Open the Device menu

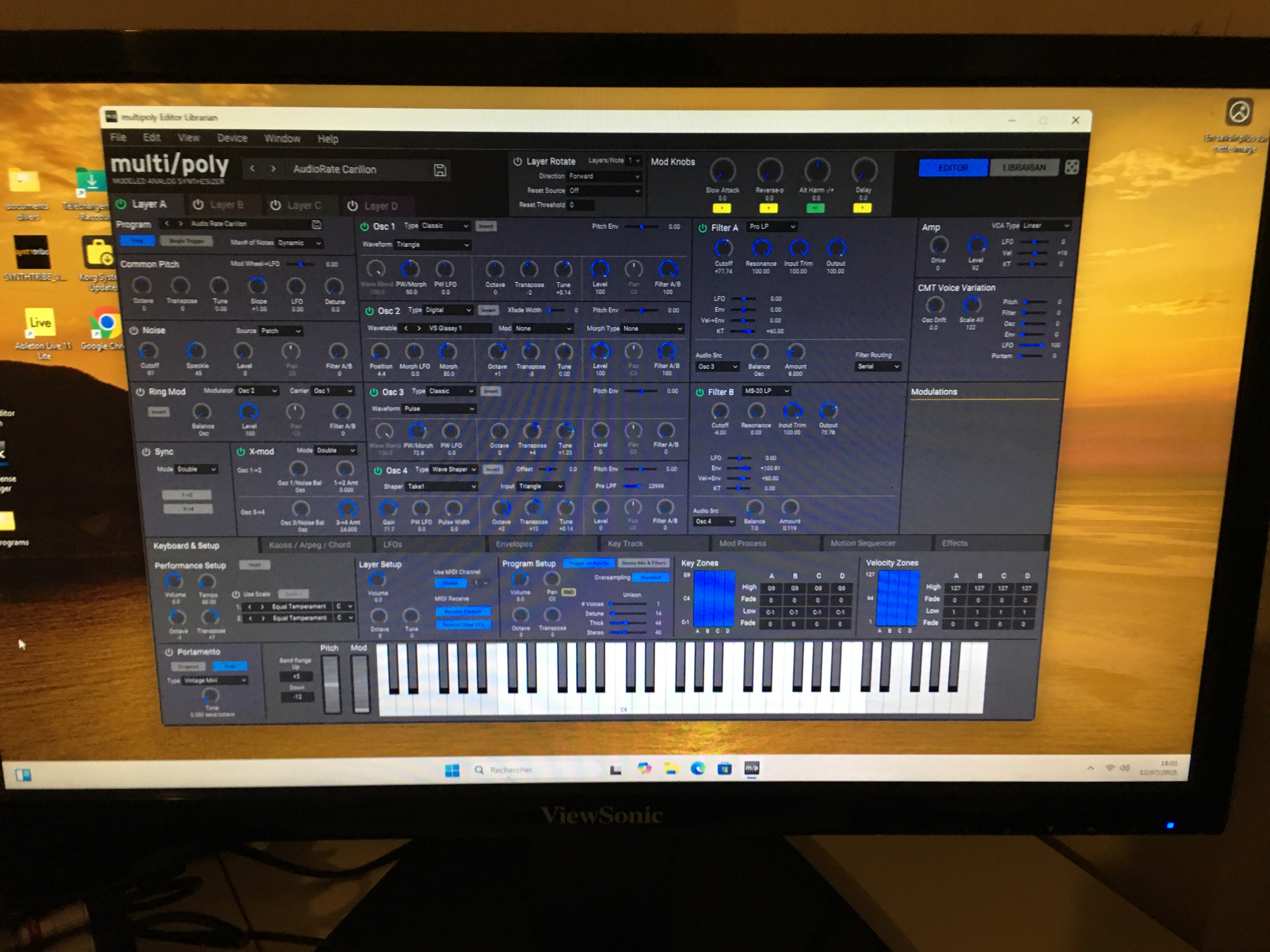click(232, 138)
